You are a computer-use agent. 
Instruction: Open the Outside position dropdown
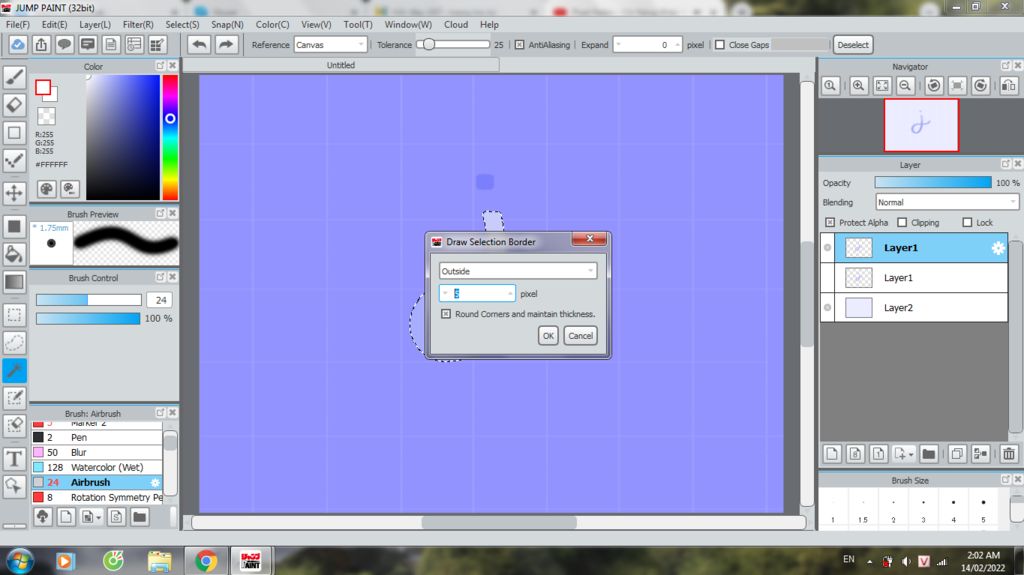tap(518, 271)
